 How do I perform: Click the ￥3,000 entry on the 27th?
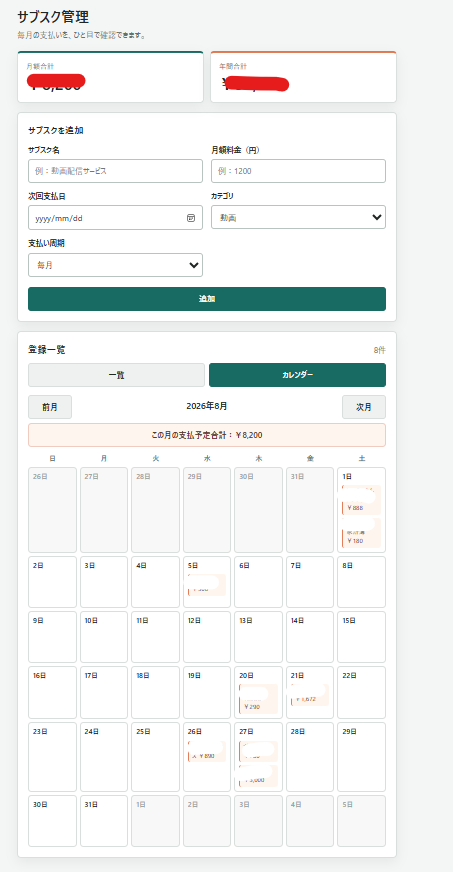258,776
